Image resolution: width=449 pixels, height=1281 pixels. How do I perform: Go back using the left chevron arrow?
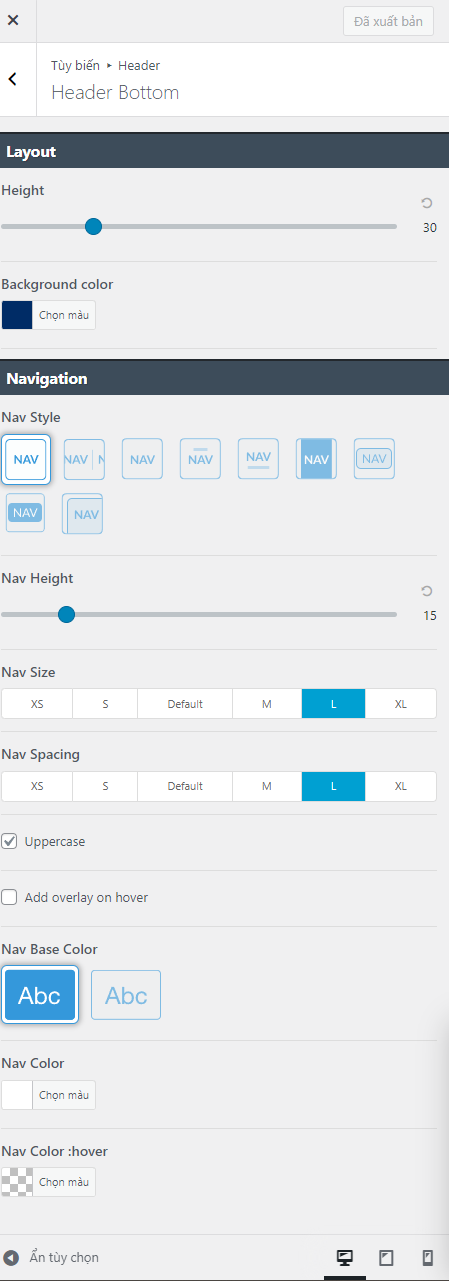coord(13,79)
